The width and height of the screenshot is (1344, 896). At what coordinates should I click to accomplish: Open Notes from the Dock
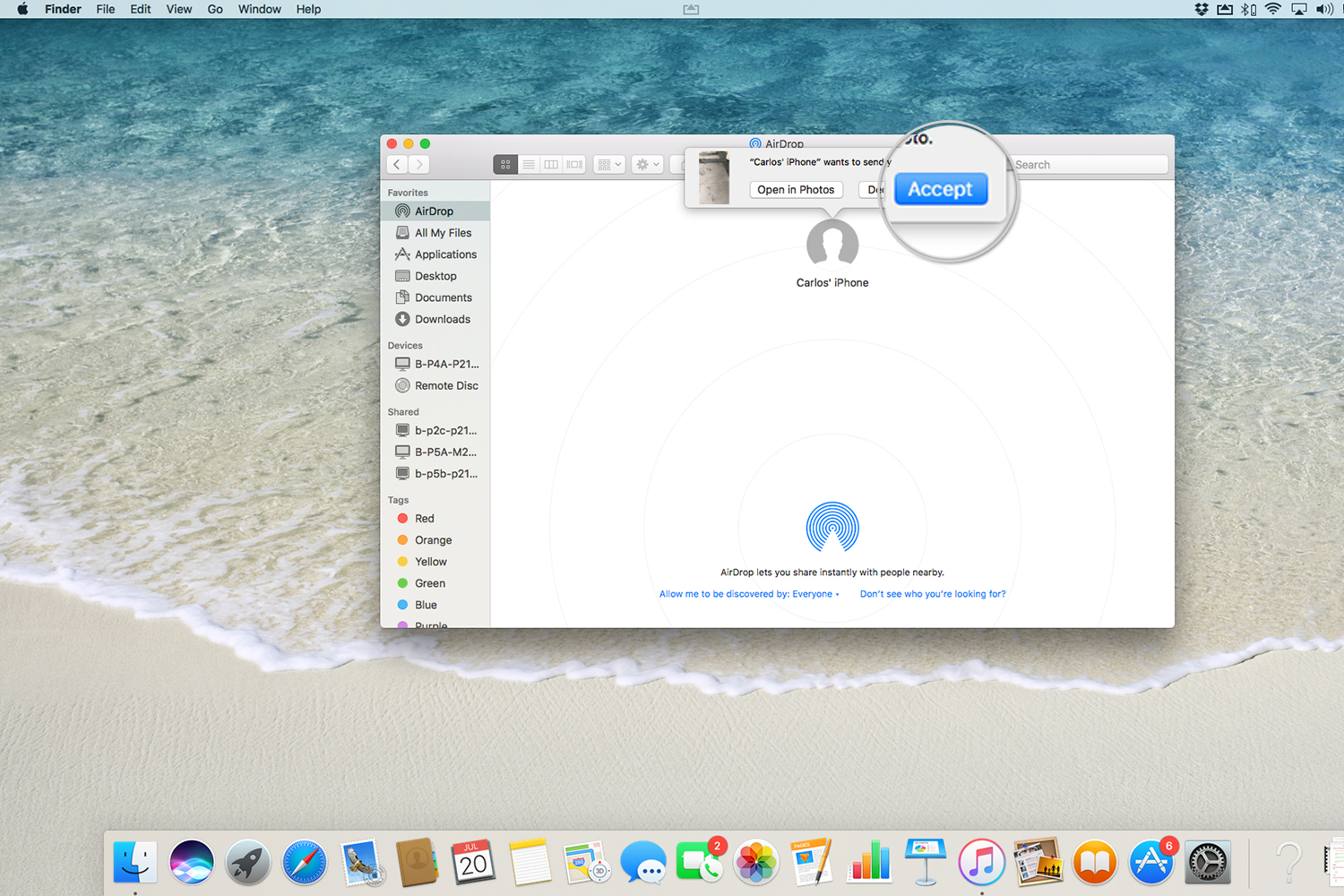click(x=530, y=863)
